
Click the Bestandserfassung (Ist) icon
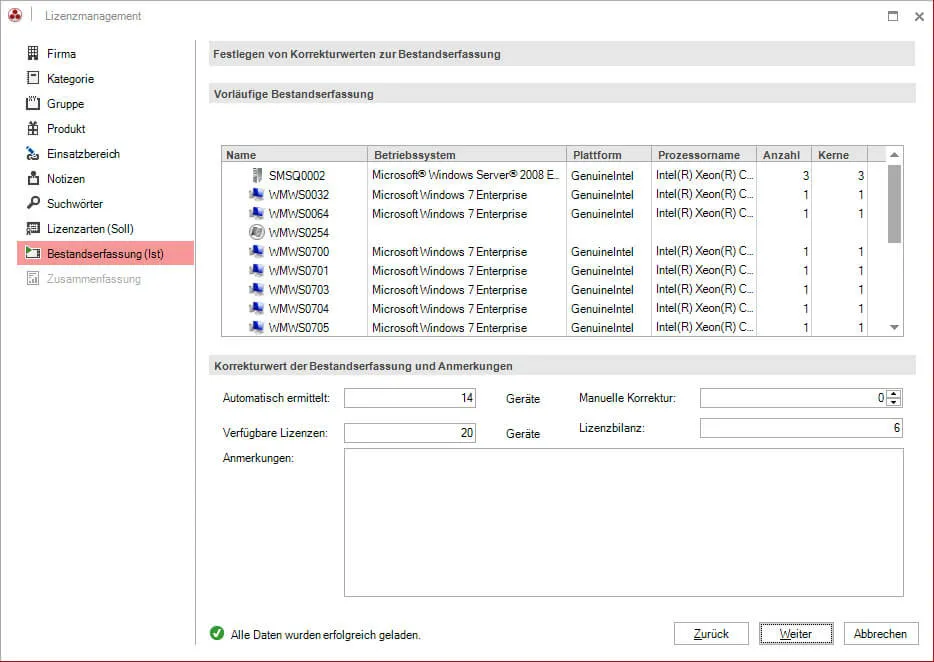[33, 253]
